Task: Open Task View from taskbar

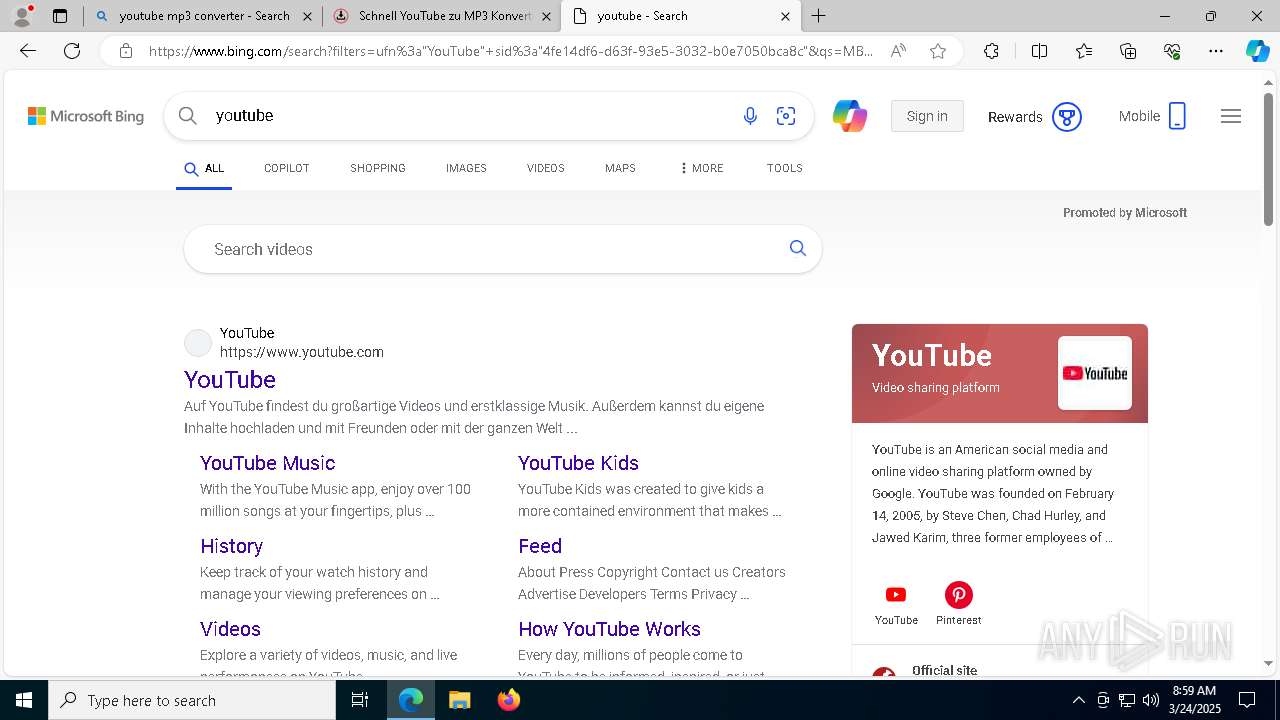Action: (360, 700)
